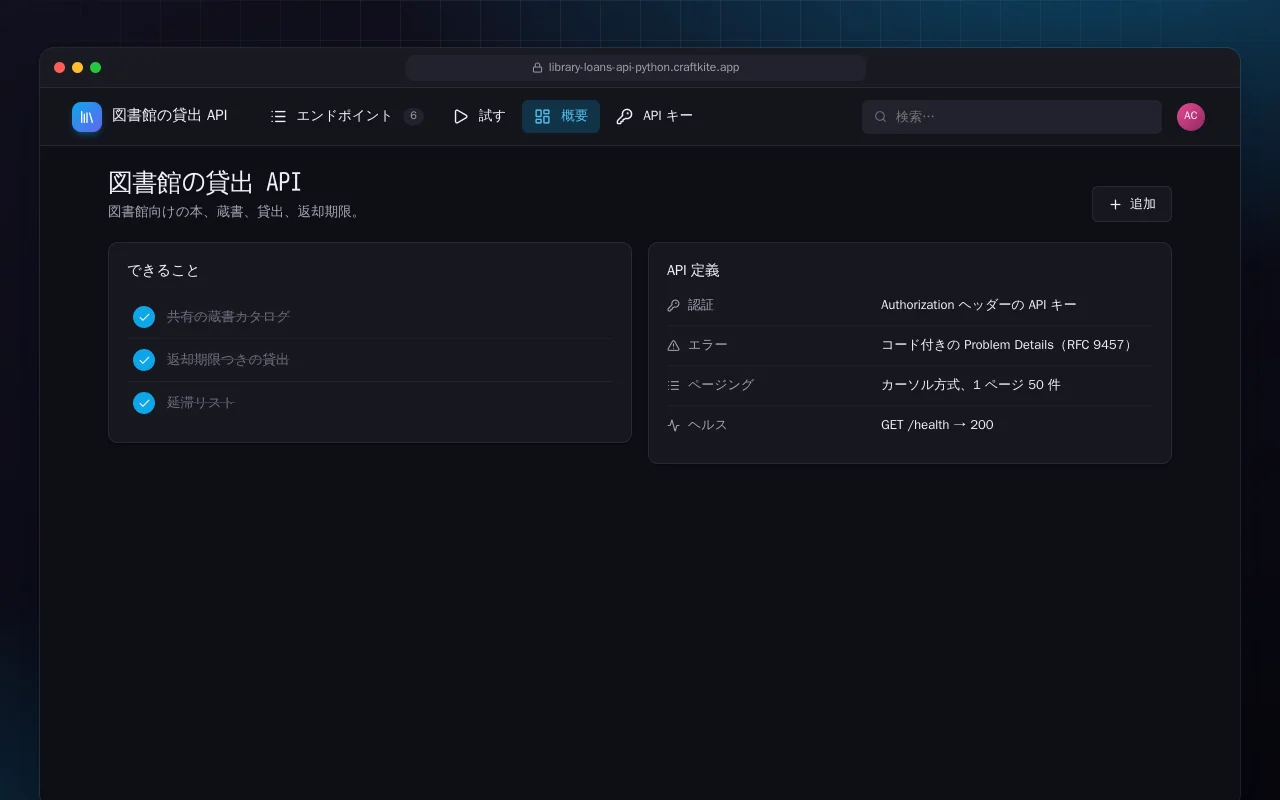The image size is (1280, 800).
Task: Open the API キー tab
Action: 655,116
